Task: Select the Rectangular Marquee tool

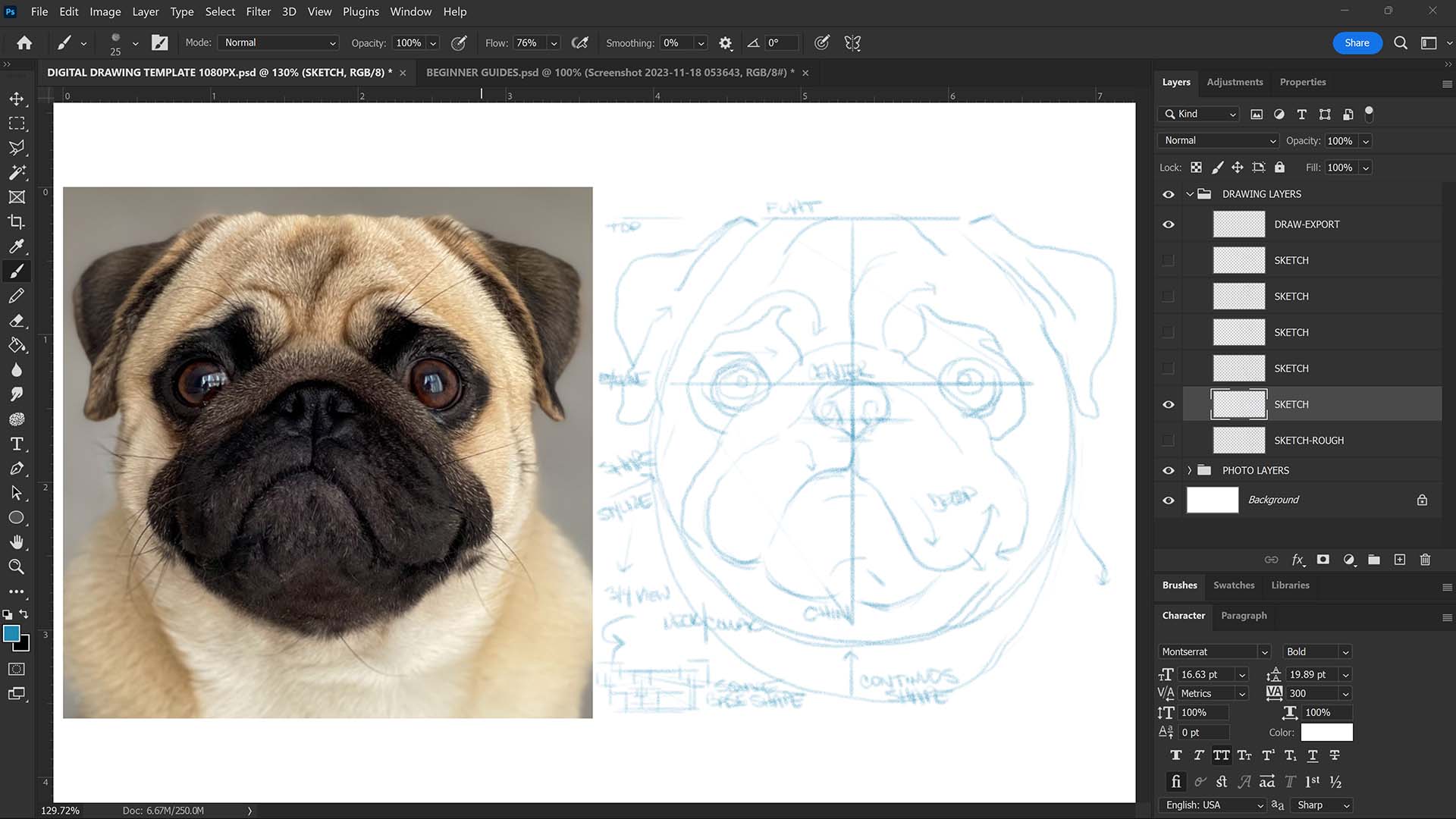Action: 17,124
